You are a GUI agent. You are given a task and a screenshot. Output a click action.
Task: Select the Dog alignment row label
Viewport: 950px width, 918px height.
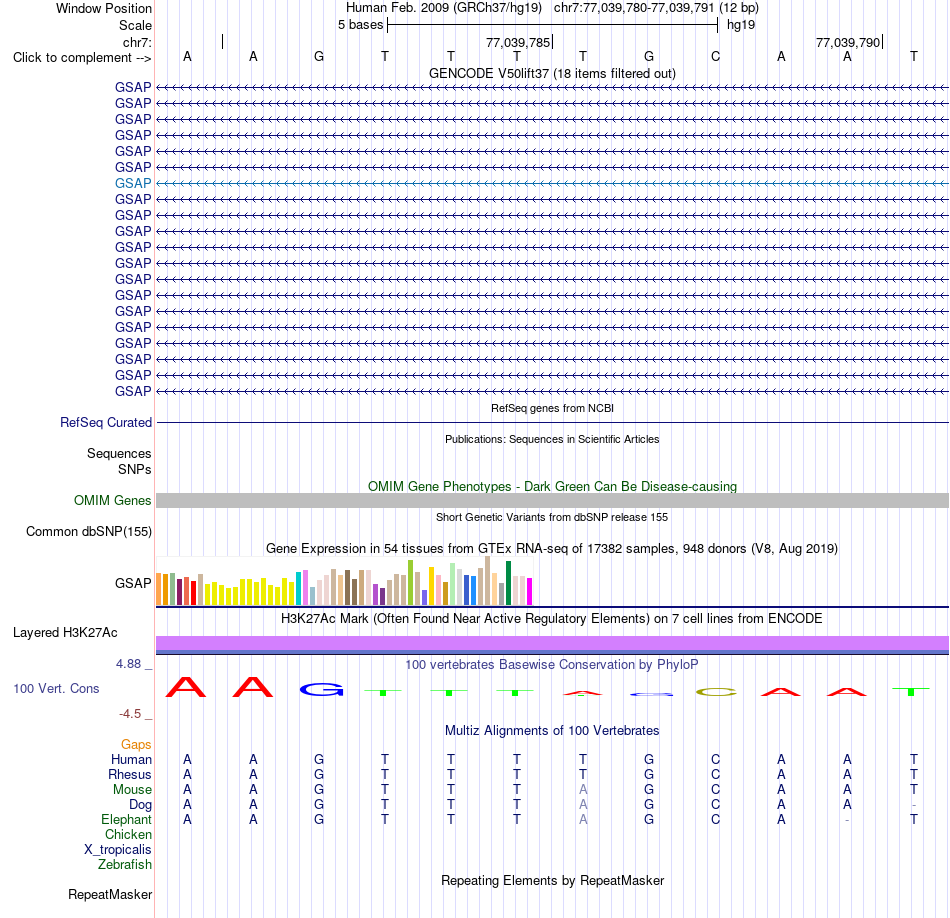(140, 805)
